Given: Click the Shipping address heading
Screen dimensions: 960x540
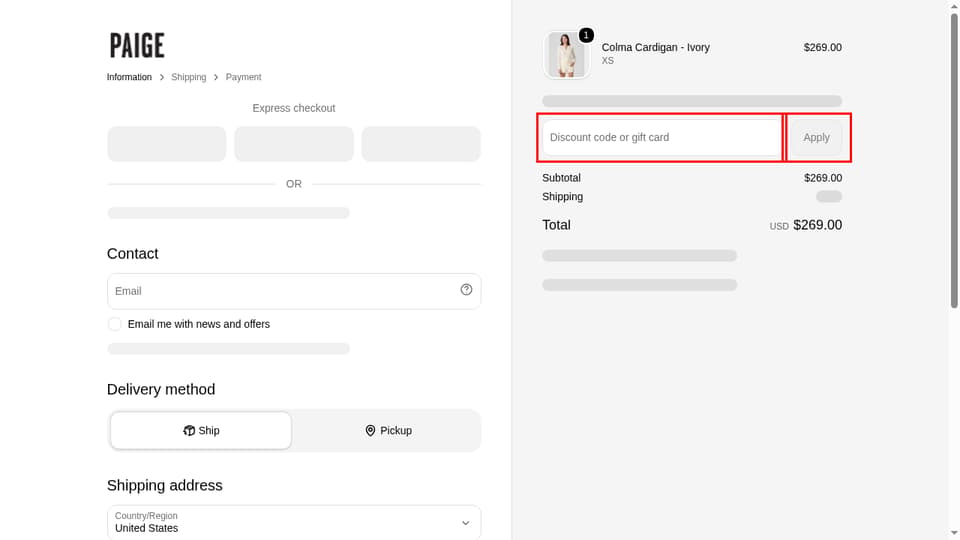Looking at the screenshot, I should (165, 486).
